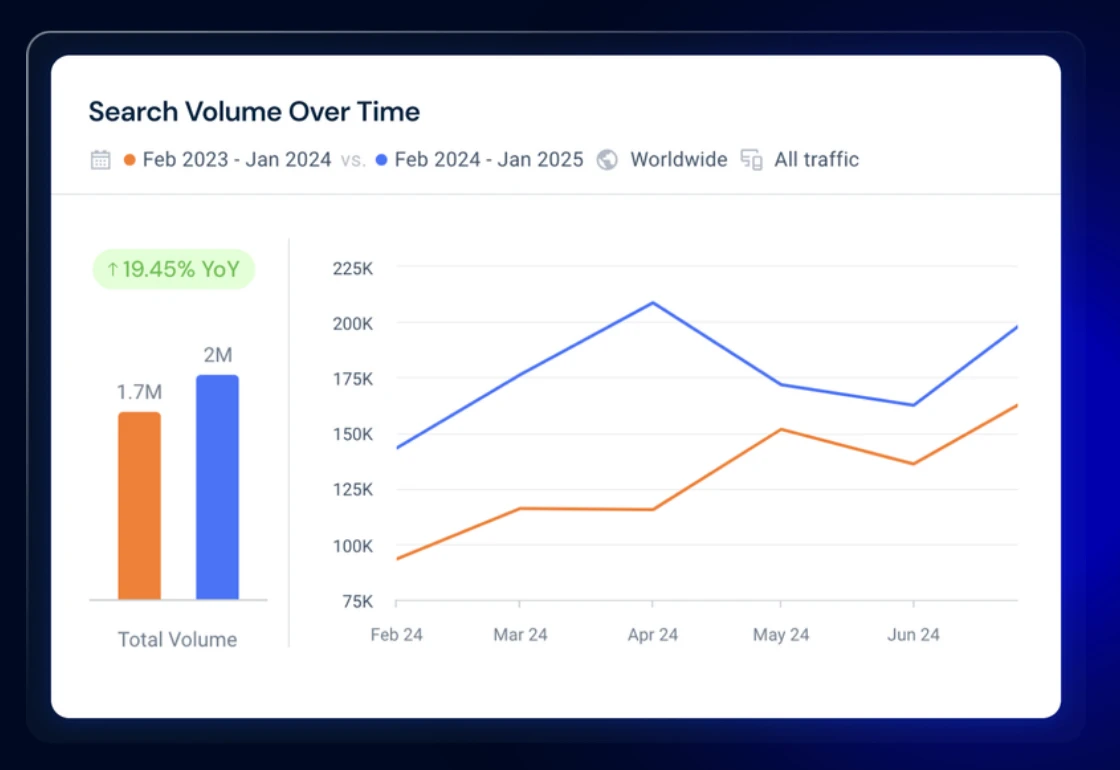Click the orange 1.7M total volume bar

pyautogui.click(x=139, y=506)
